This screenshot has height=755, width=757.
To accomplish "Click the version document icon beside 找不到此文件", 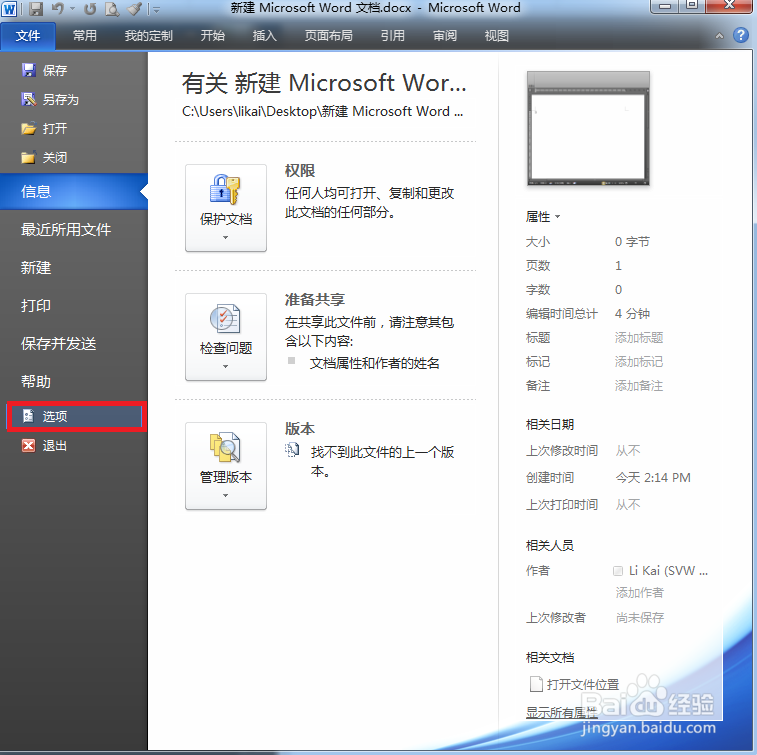I will pyautogui.click(x=292, y=450).
